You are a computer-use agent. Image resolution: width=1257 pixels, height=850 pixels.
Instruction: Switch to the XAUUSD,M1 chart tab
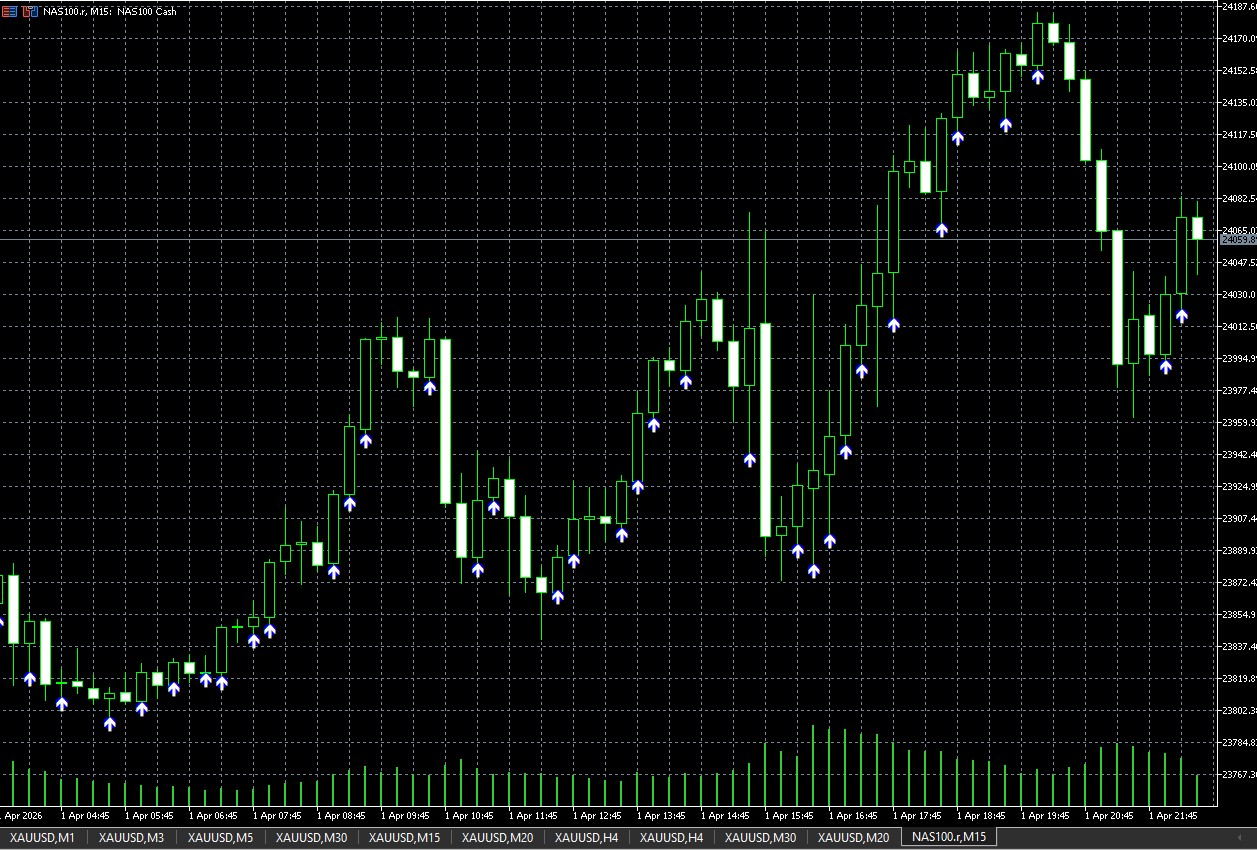(42, 837)
